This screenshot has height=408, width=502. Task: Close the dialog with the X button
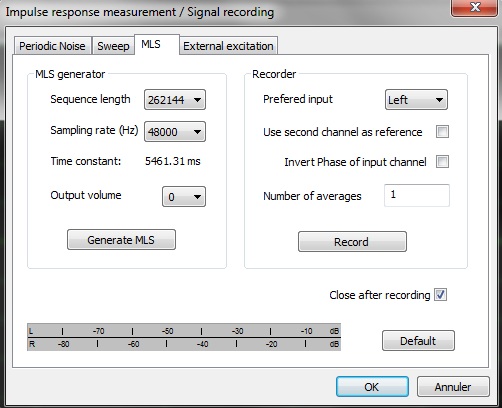click(x=475, y=7)
